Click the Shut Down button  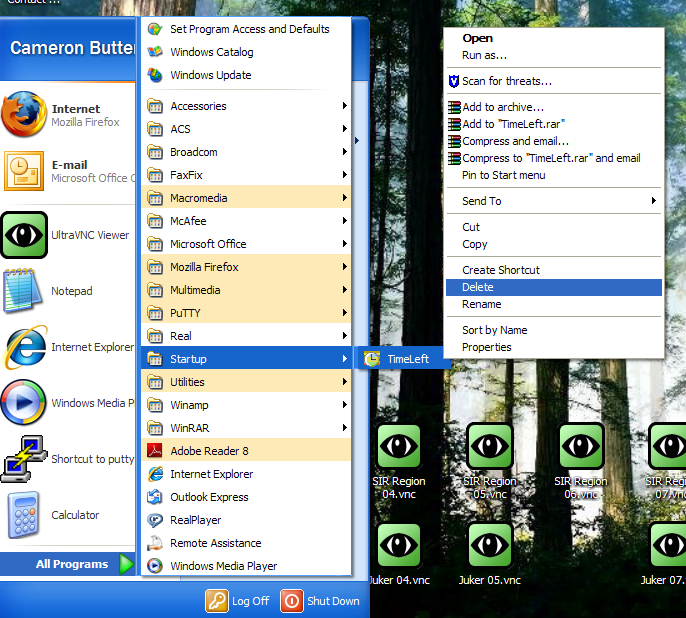320,601
